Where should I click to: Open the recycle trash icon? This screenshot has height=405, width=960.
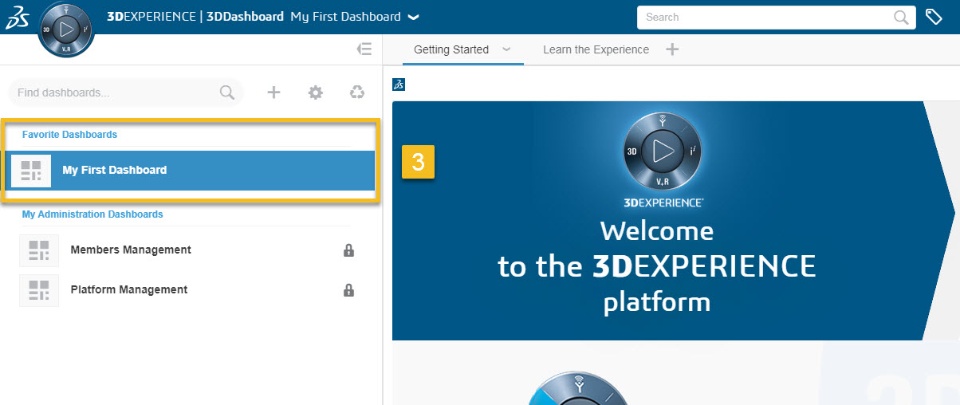click(x=357, y=92)
